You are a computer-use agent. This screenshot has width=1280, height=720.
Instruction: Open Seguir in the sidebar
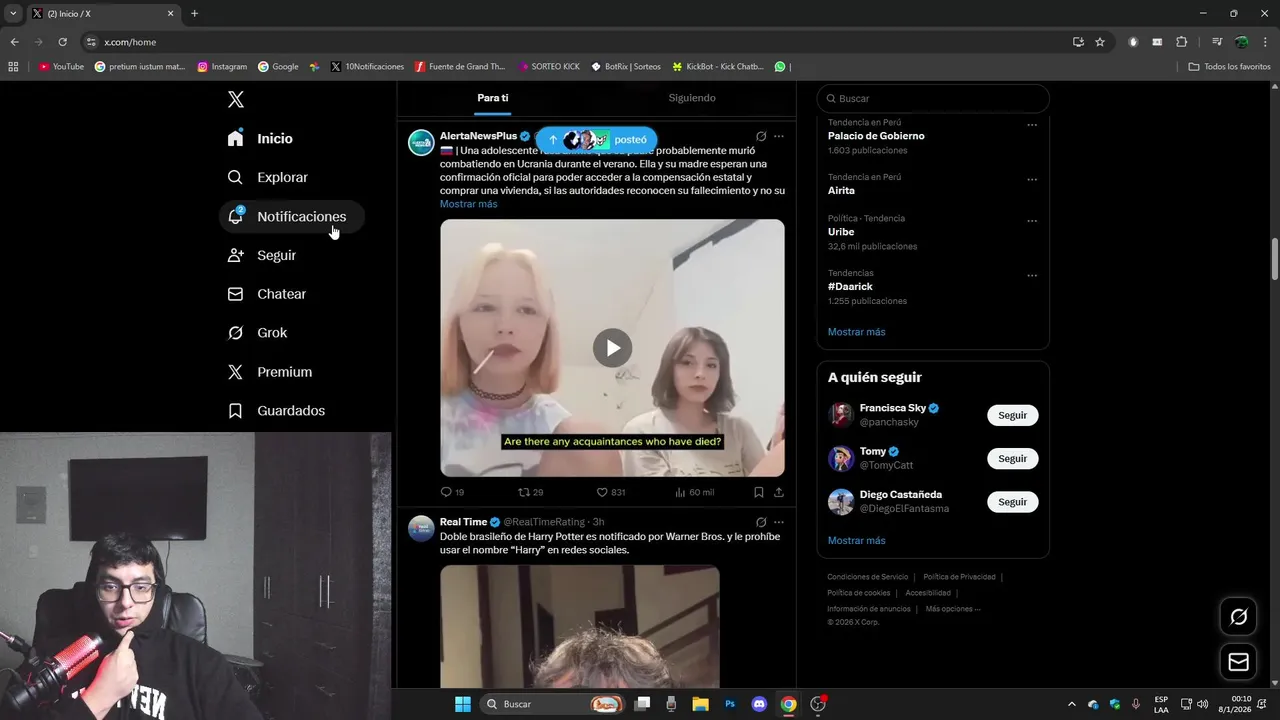[x=263, y=255]
